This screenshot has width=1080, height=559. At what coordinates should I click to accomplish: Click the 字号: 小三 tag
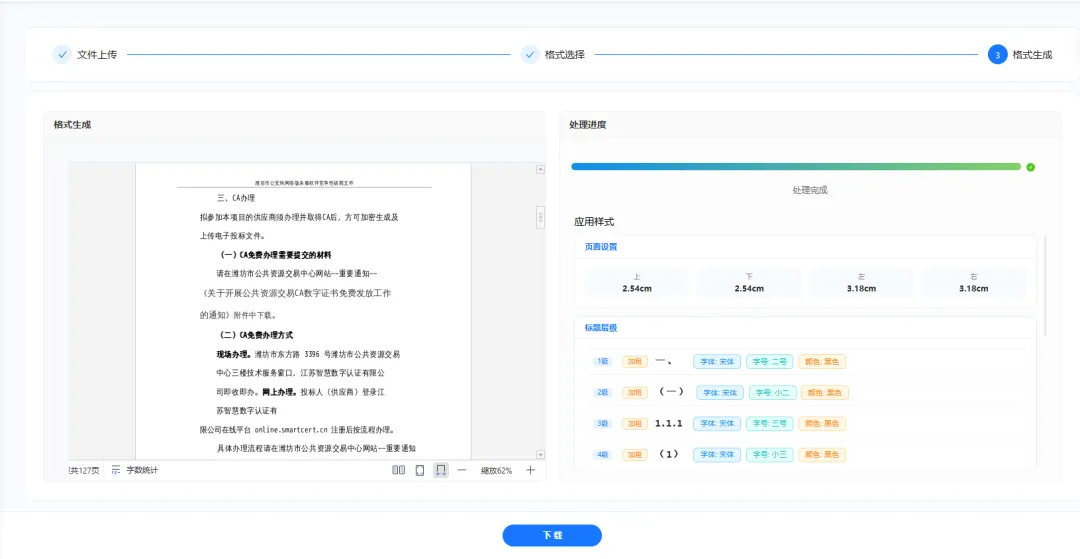(x=770, y=454)
